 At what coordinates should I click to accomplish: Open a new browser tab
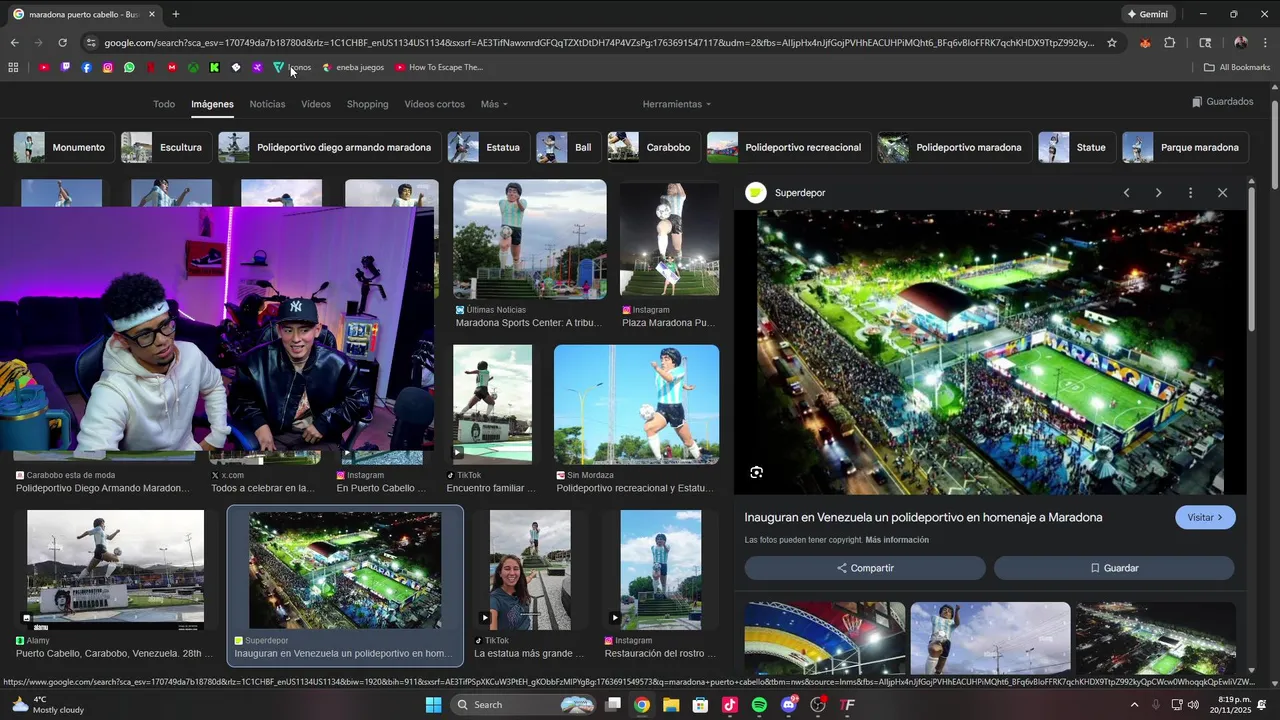(x=176, y=14)
